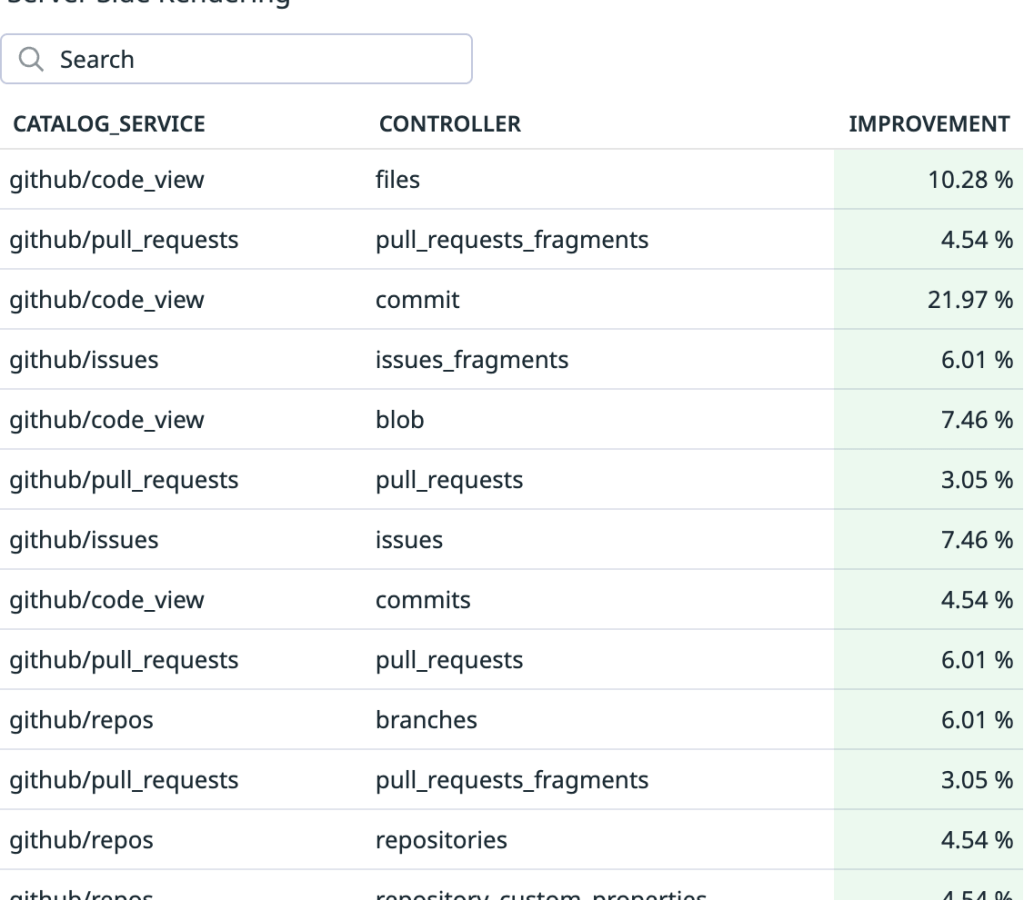Image resolution: width=1024 pixels, height=900 pixels.
Task: Select github/pull_requests in the pull_requests 6.01 % row
Action: tap(124, 660)
